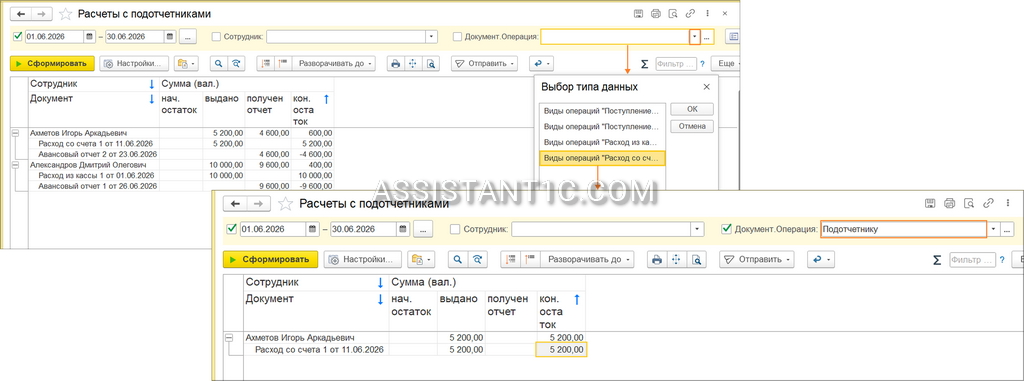Enable Документ.Операция checkbox in back window
The image size is (1024, 381).
(457, 37)
